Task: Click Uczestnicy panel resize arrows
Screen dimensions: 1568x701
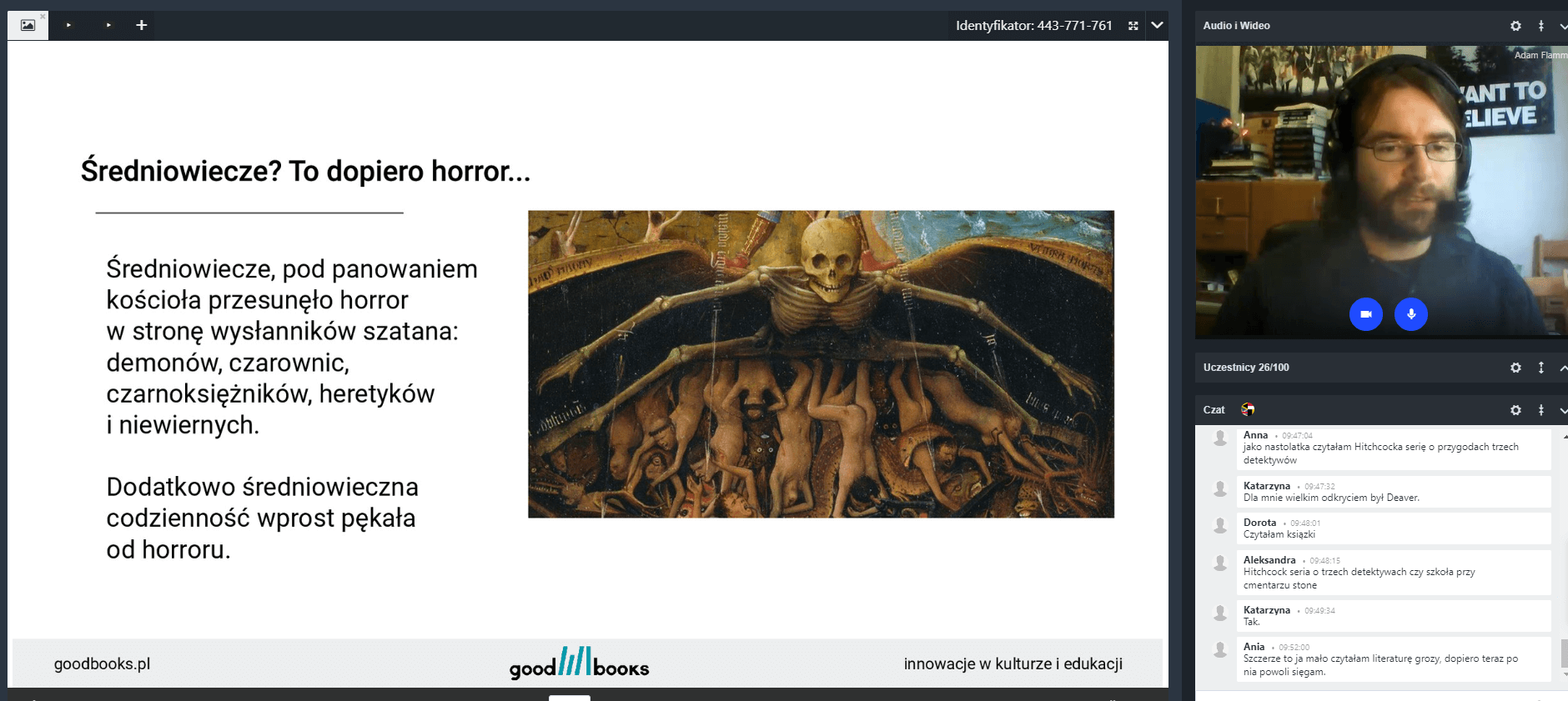Action: coord(1541,368)
